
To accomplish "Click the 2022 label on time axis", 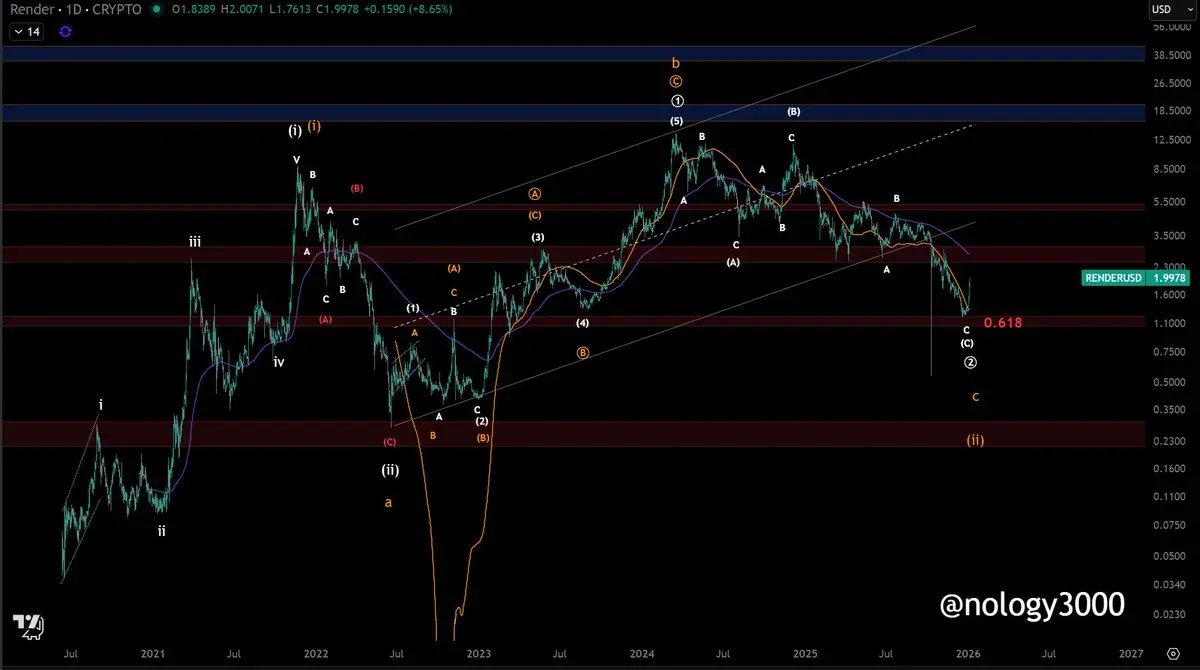I will point(316,653).
